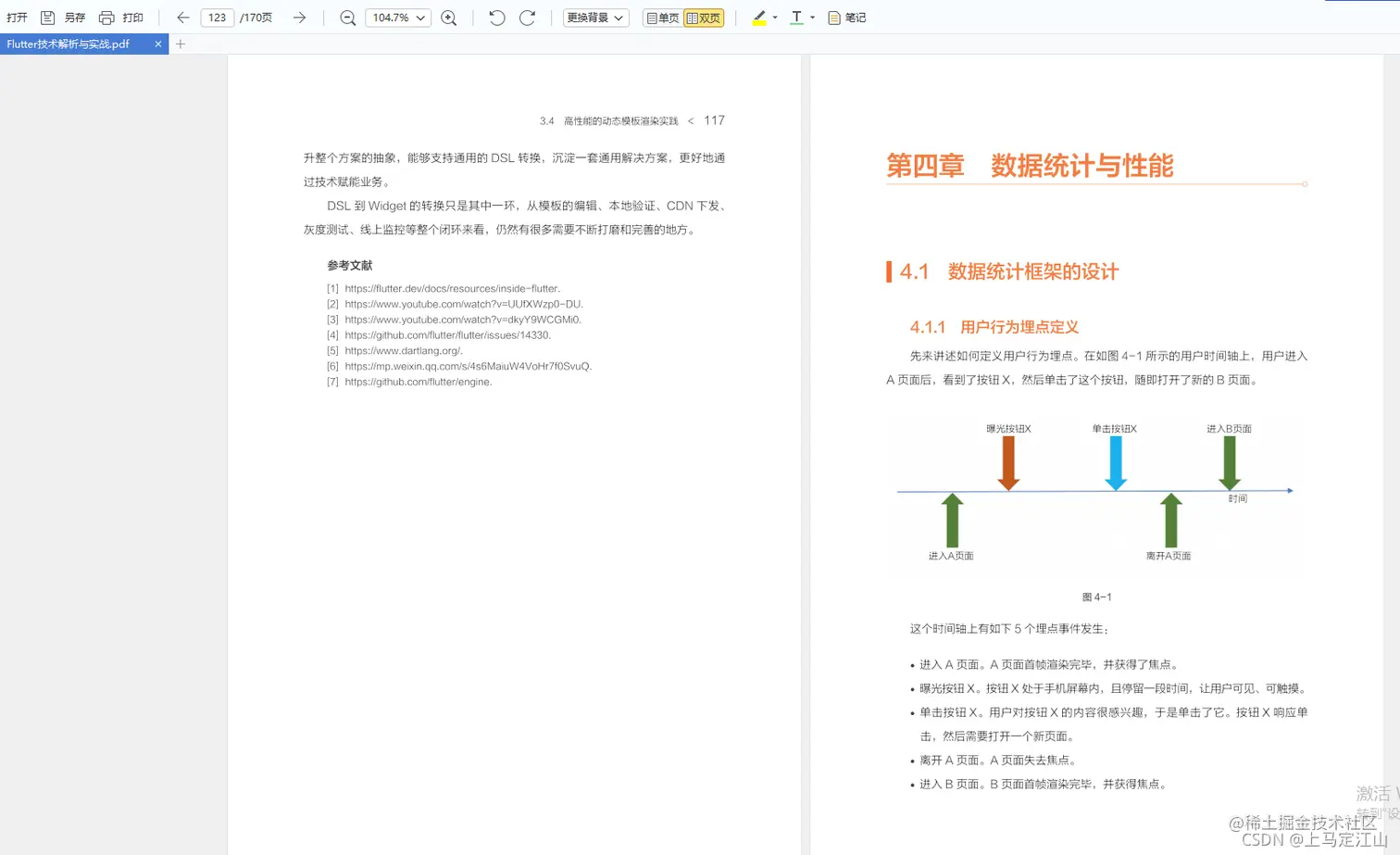Click the bullet line 进入 B 页面
This screenshot has width=1400, height=855.
tap(1044, 785)
